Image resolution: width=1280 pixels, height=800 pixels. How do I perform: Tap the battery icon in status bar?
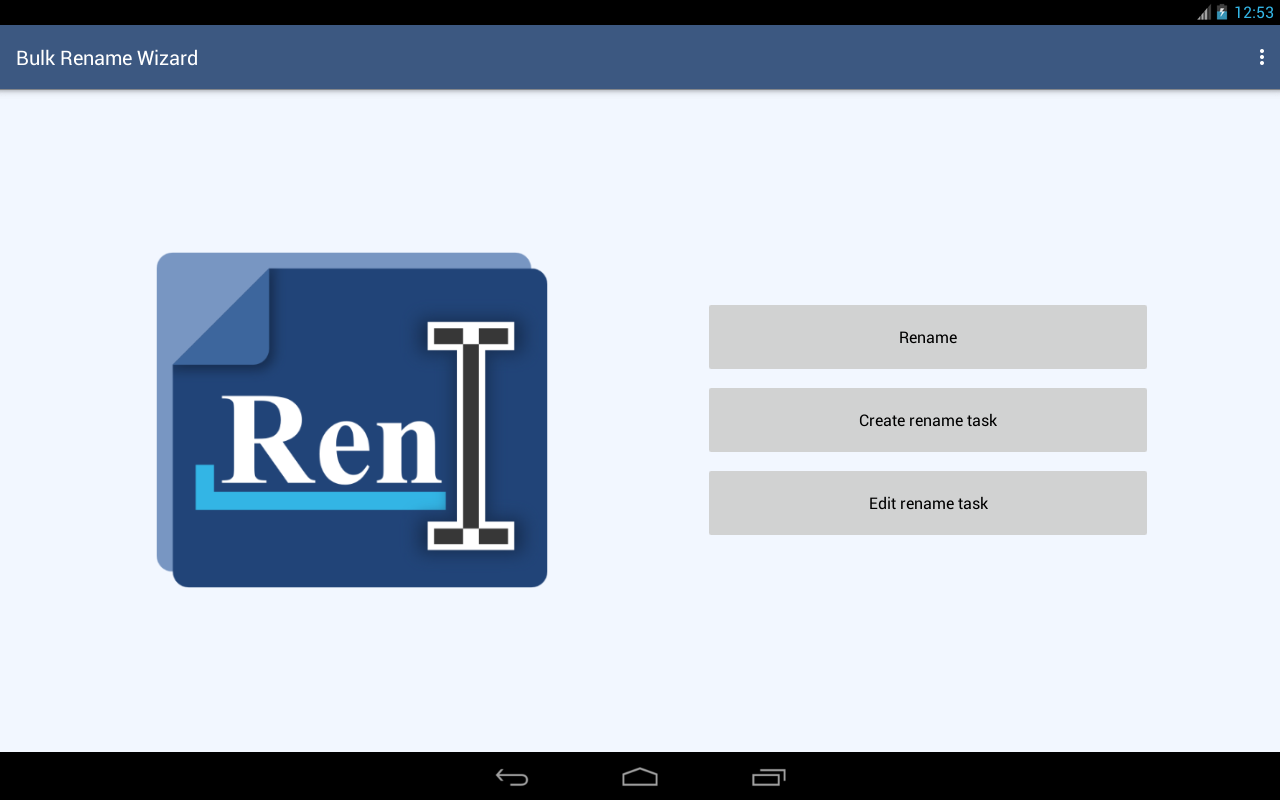point(1221,13)
